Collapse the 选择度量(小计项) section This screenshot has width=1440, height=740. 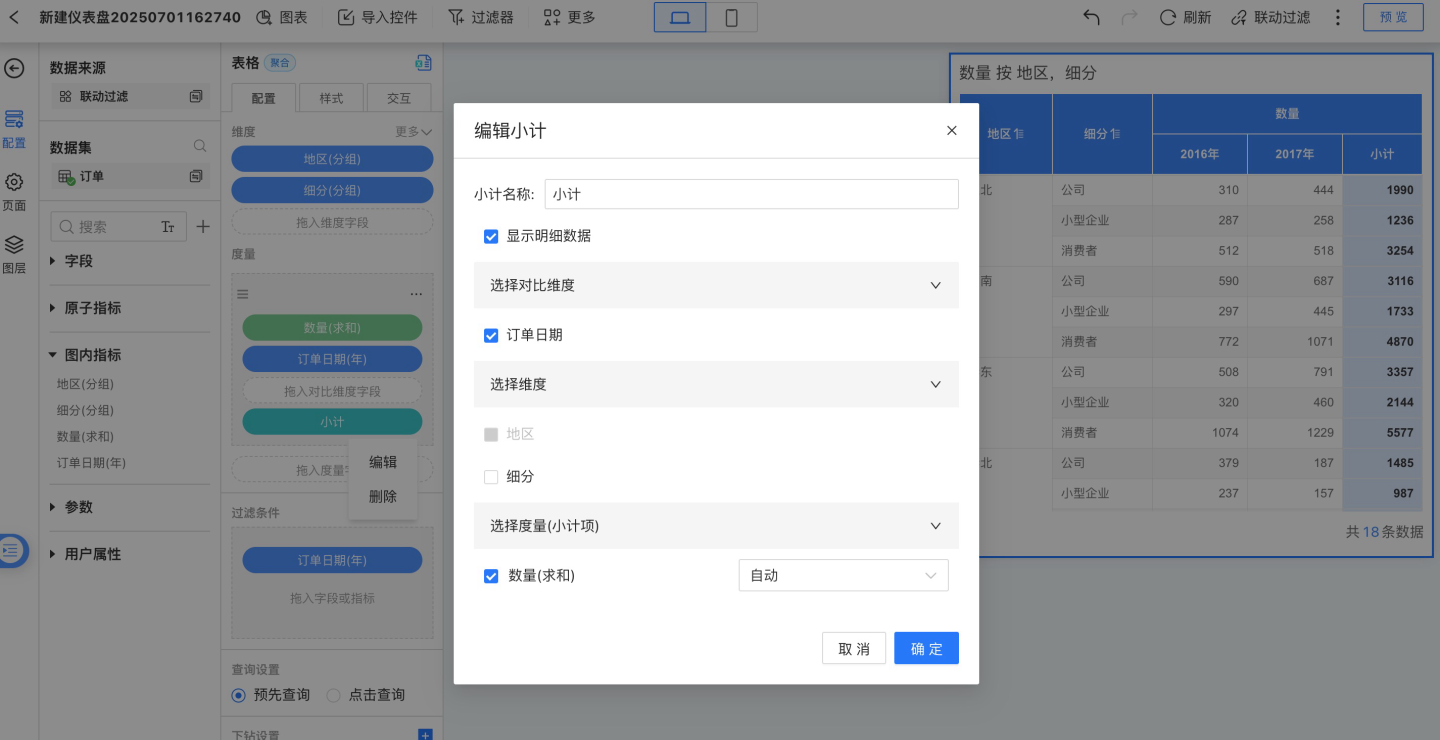pos(935,526)
